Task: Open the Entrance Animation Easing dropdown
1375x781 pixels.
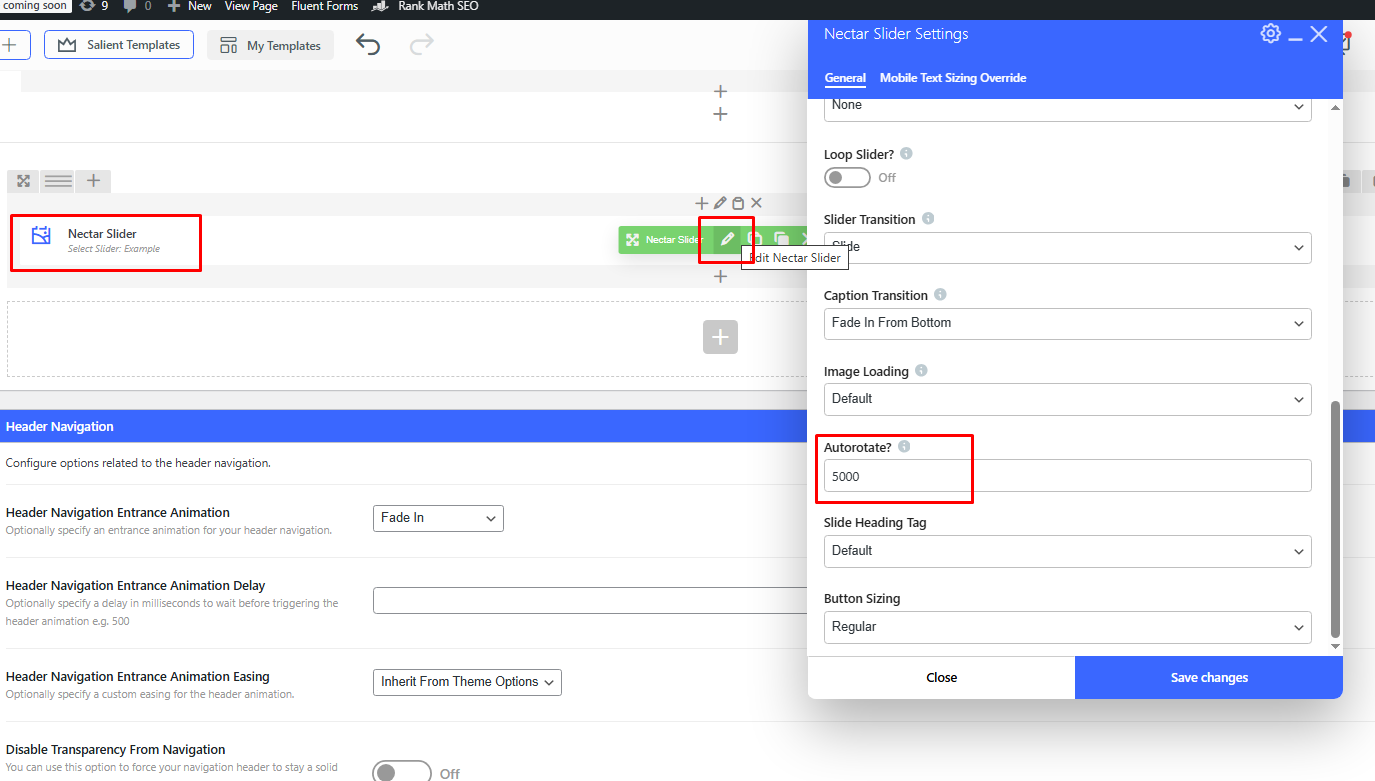Action: (x=467, y=682)
